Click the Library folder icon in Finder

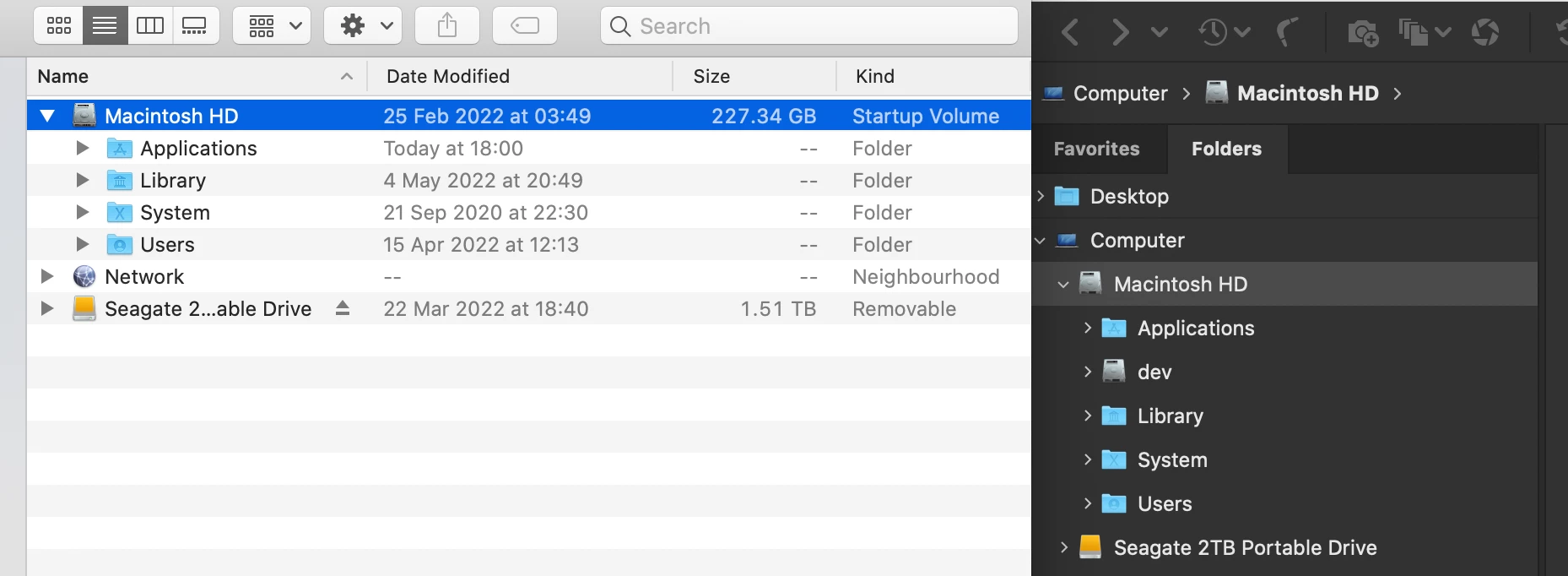pos(120,181)
